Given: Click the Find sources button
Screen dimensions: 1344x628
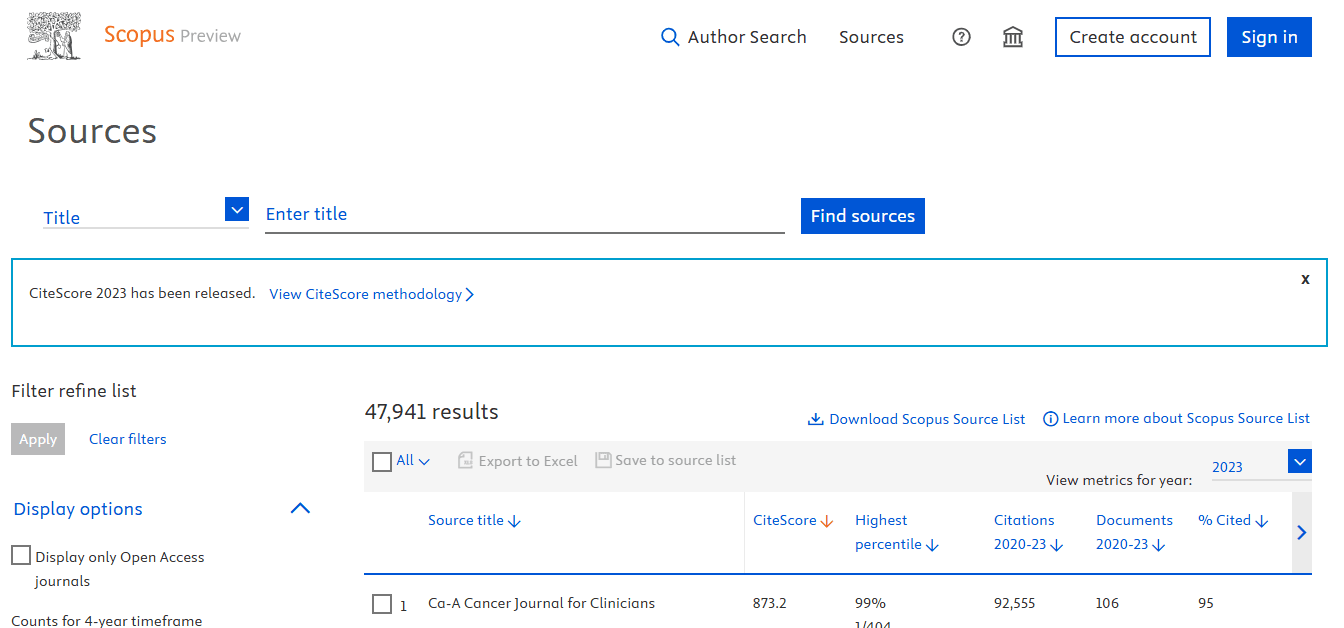Looking at the screenshot, I should pos(862,215).
